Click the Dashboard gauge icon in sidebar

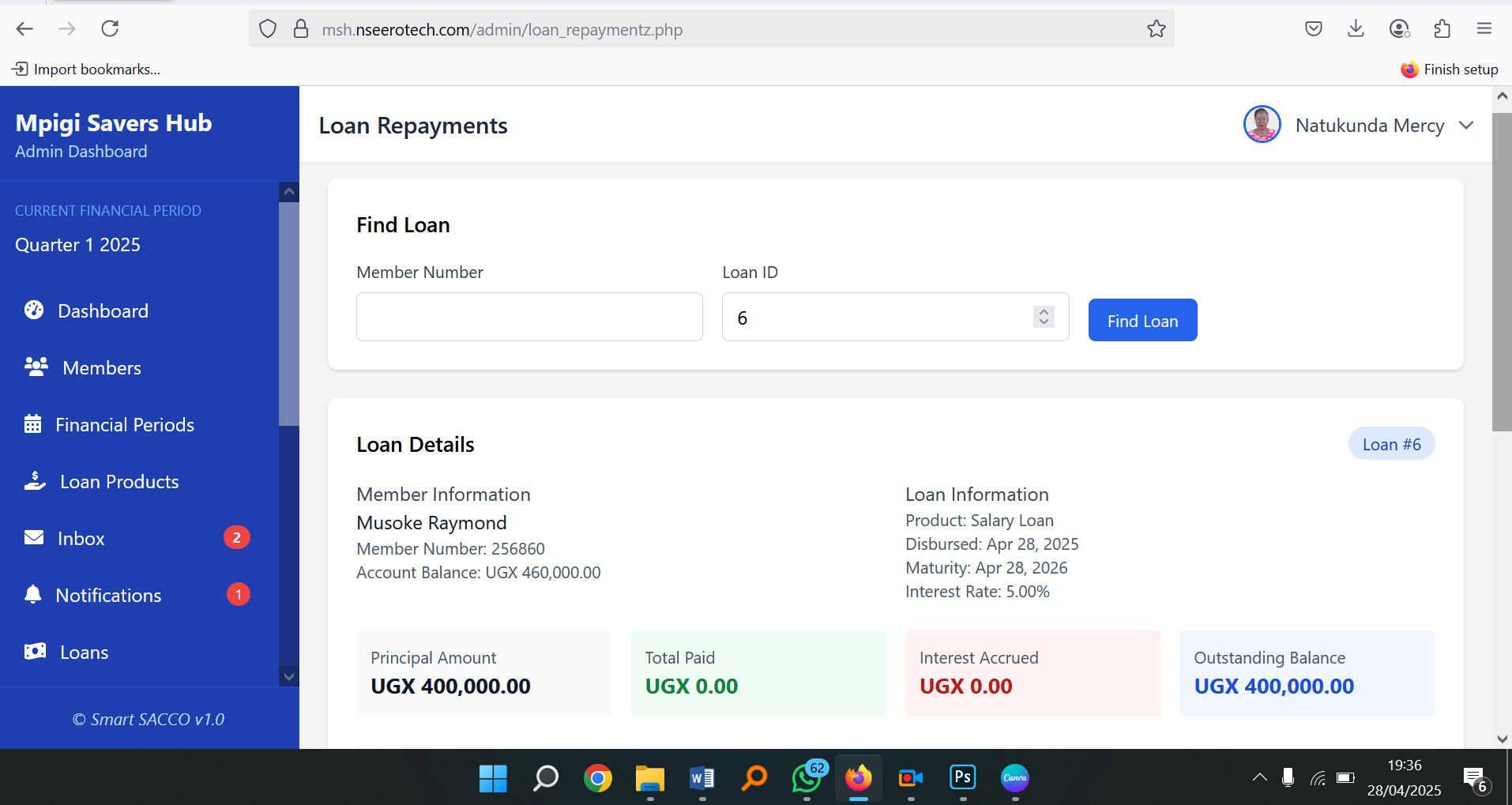click(34, 310)
